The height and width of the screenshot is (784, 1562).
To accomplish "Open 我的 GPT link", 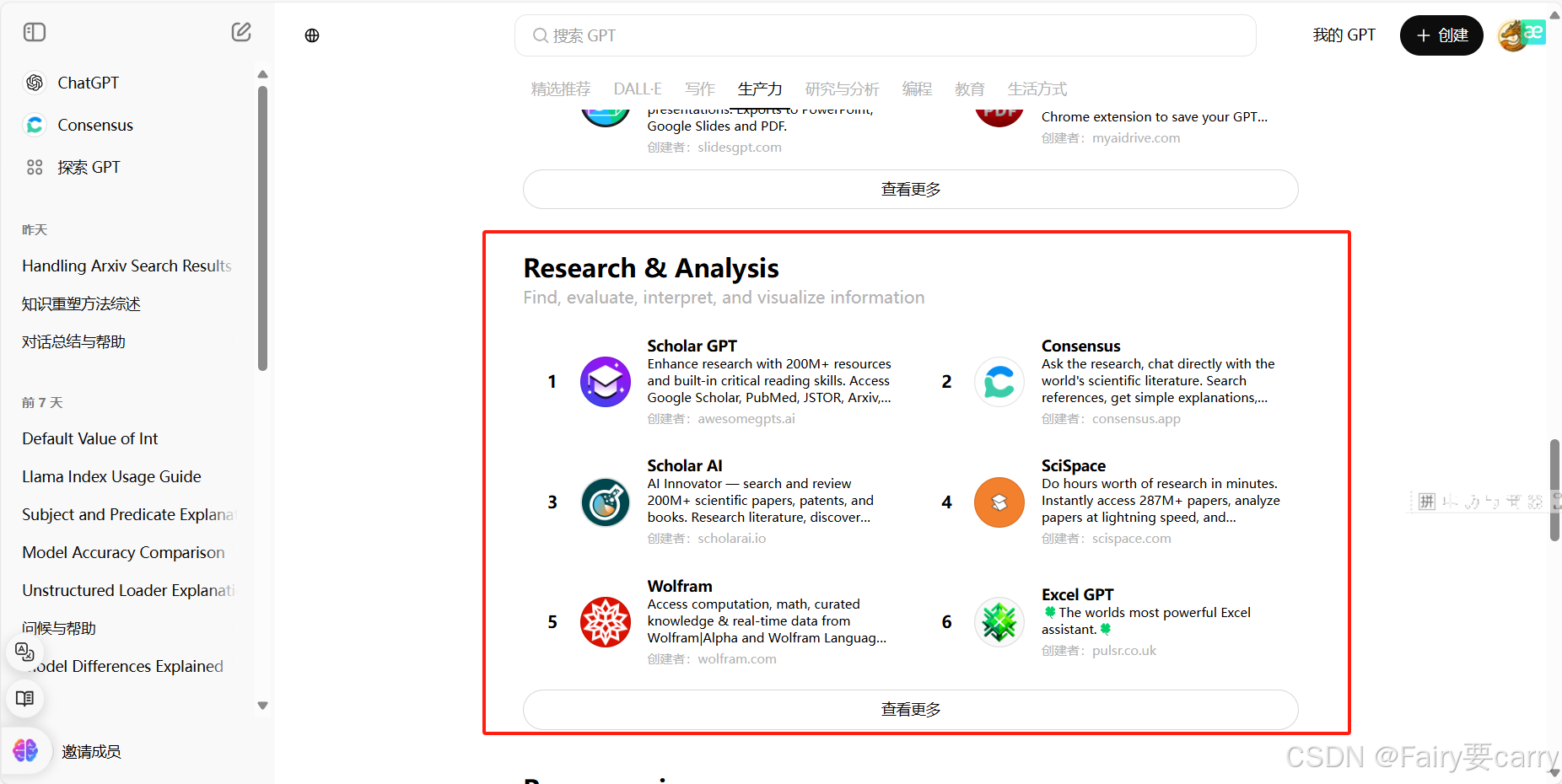I will pyautogui.click(x=1344, y=35).
